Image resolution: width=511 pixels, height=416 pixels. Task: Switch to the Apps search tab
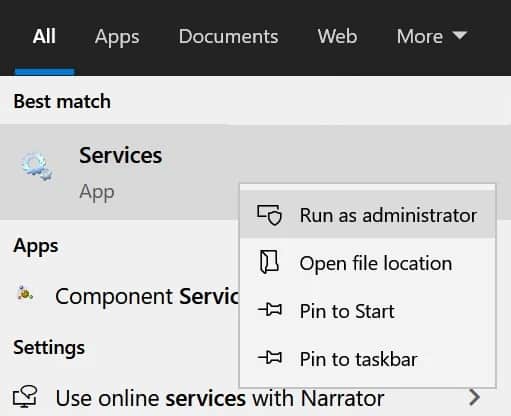click(117, 36)
